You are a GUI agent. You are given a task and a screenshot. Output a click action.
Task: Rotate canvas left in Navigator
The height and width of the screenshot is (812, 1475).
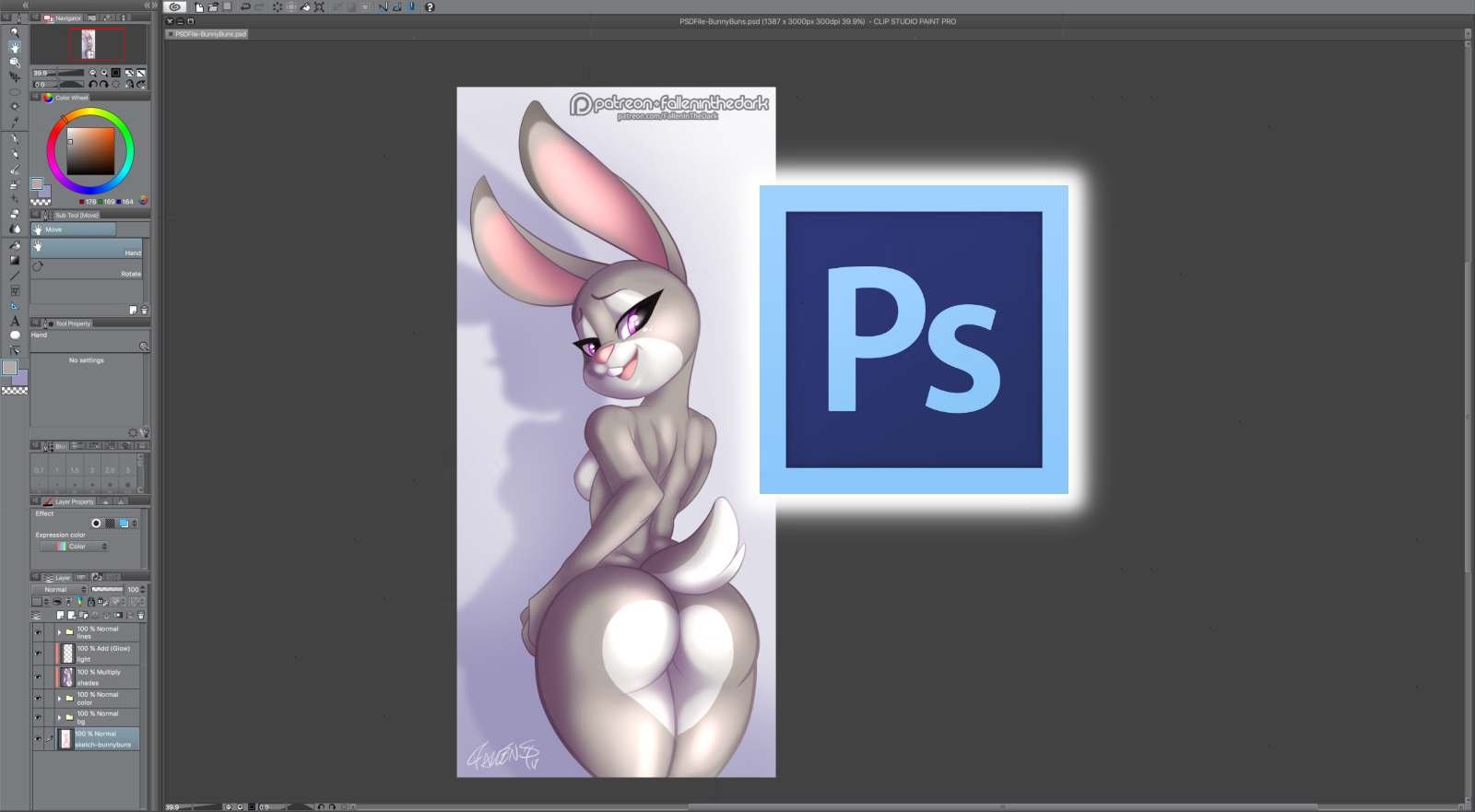coord(92,84)
